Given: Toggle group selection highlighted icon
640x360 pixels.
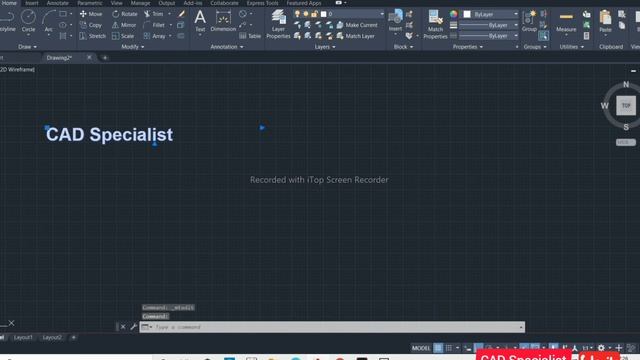Looking at the screenshot, I should tap(543, 36).
